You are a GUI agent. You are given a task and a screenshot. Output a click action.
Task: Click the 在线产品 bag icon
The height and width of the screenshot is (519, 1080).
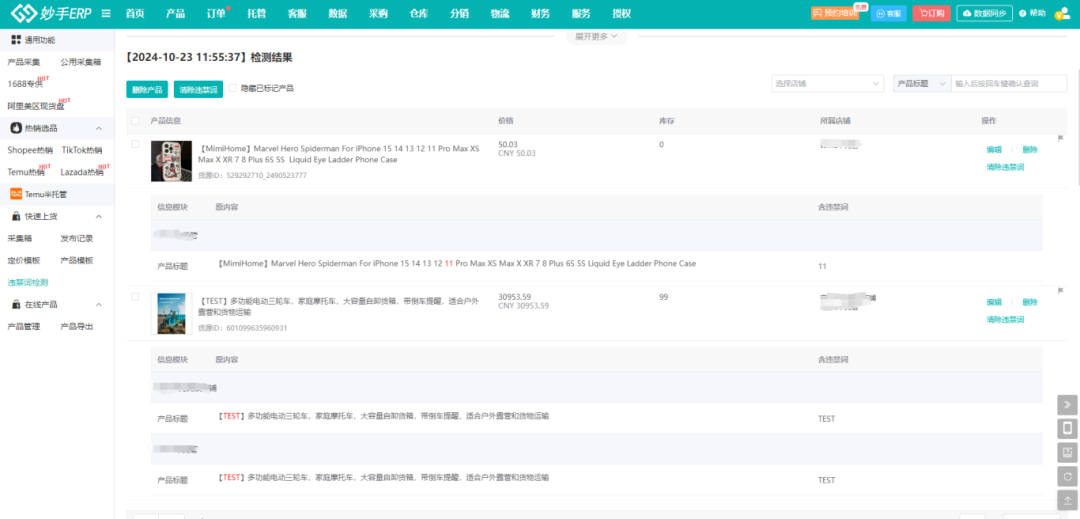coord(16,304)
